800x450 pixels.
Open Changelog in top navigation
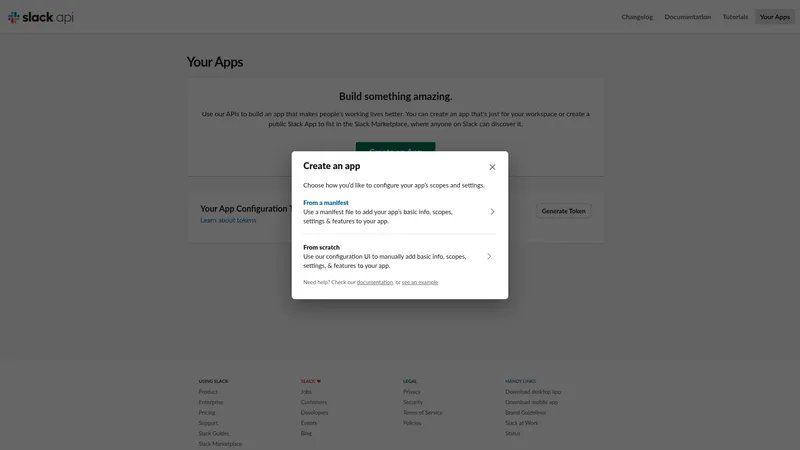pos(637,17)
